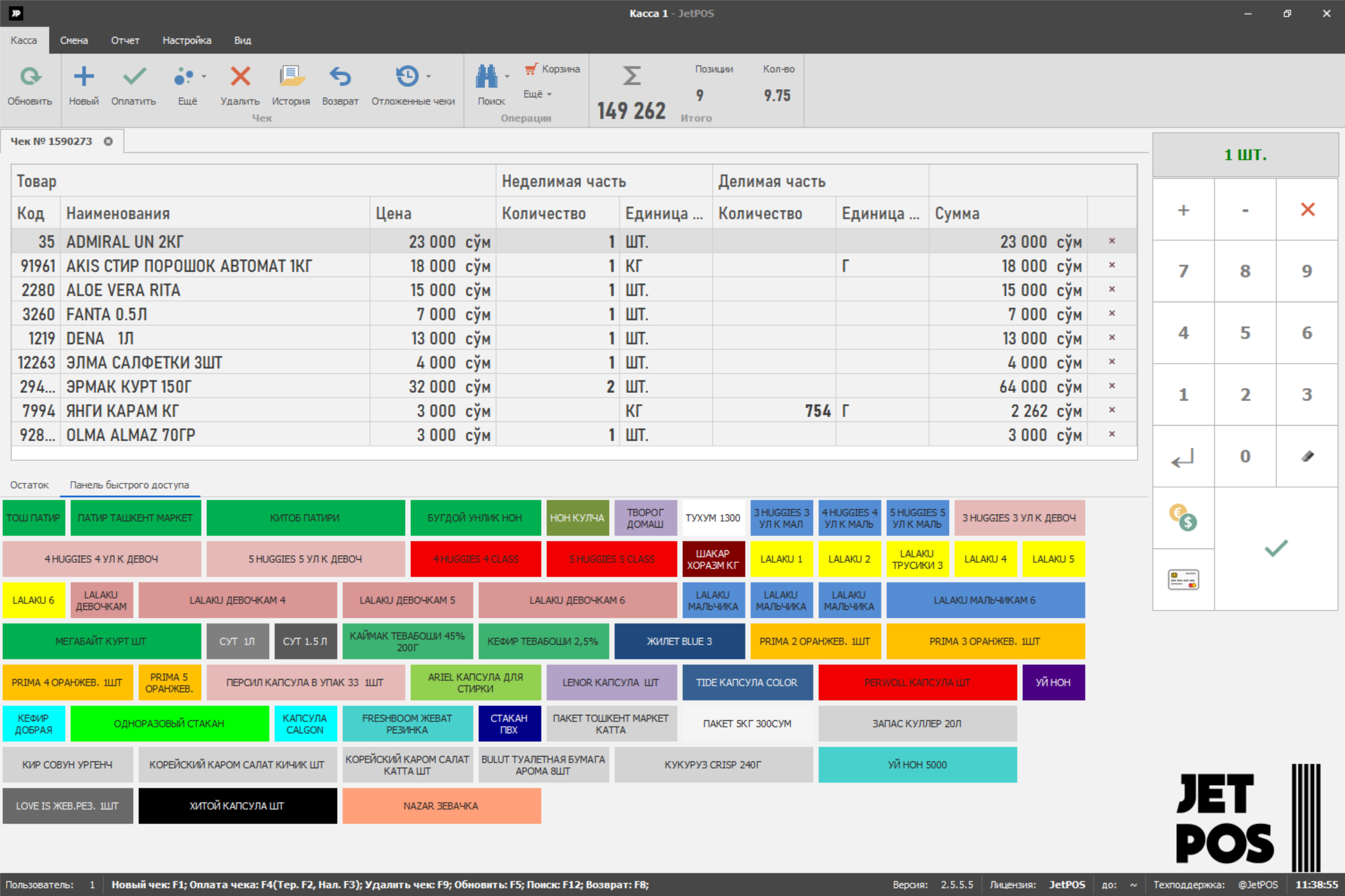
Task: Open search with Поиск binoculars icon
Action: click(486, 77)
